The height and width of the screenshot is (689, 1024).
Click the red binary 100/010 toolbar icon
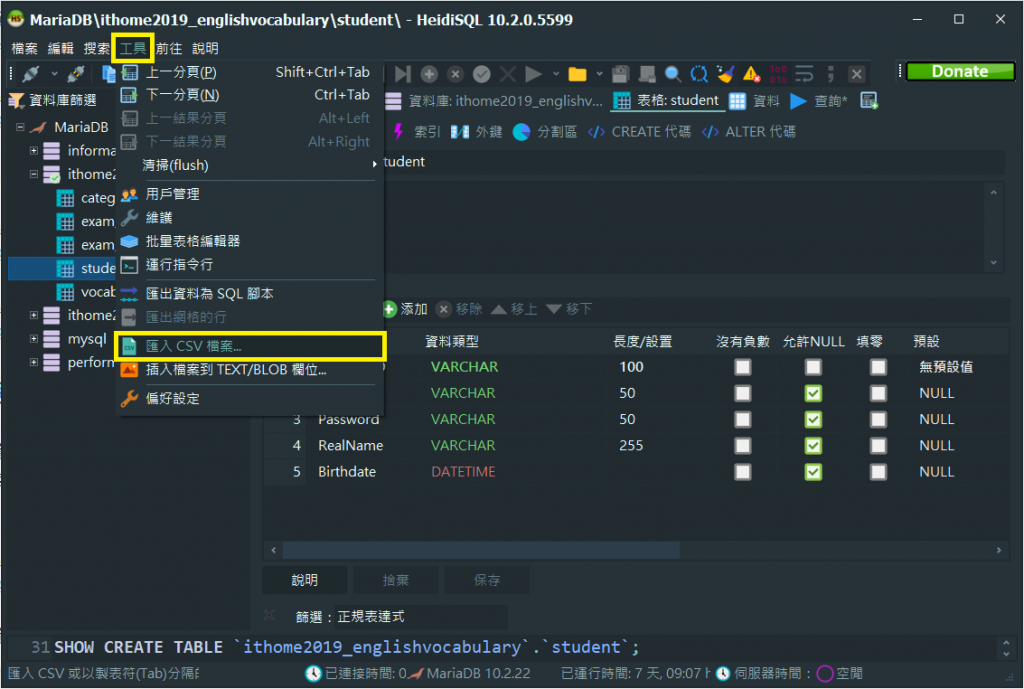click(x=778, y=74)
